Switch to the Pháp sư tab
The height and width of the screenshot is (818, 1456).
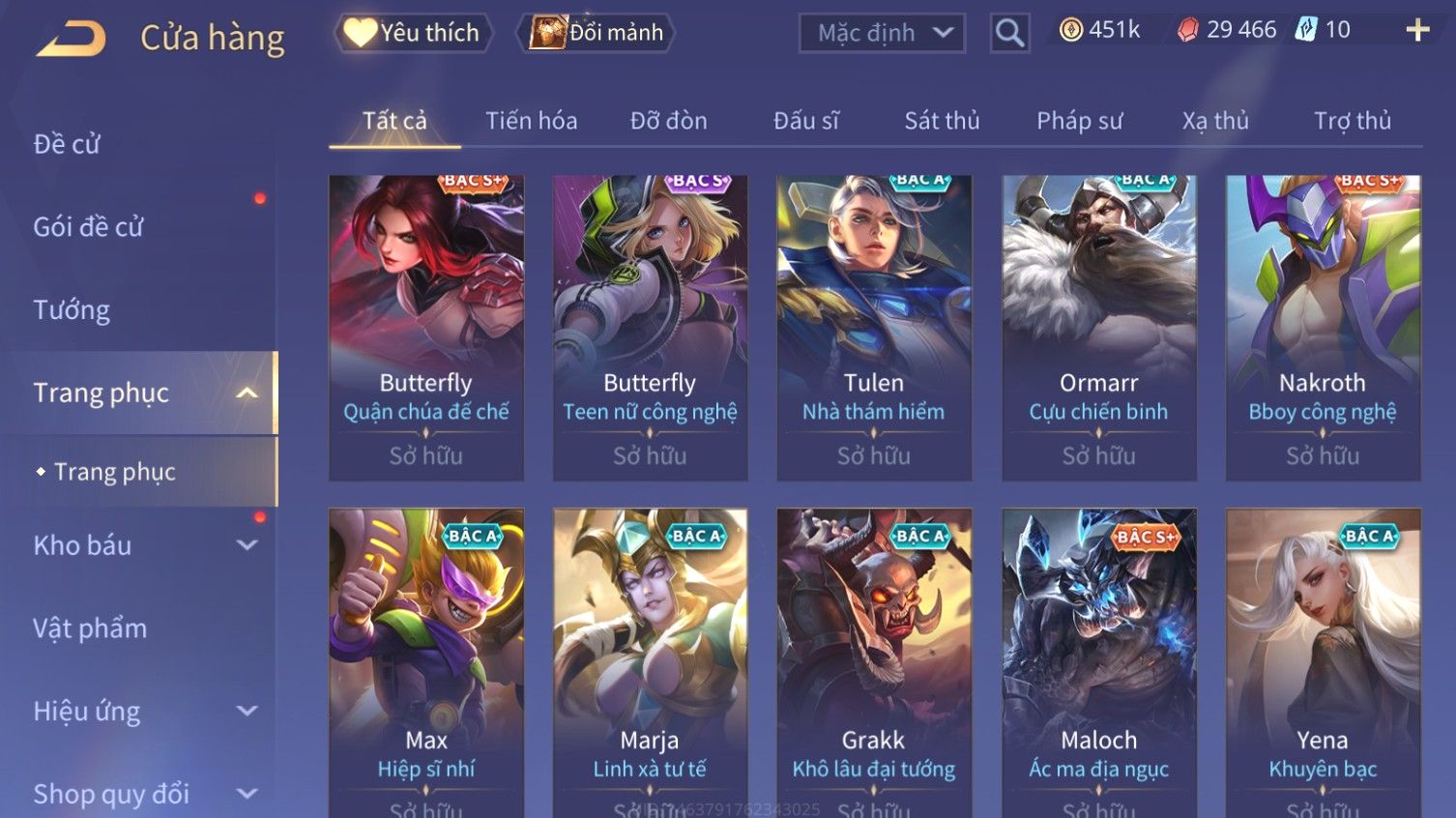coord(1080,121)
